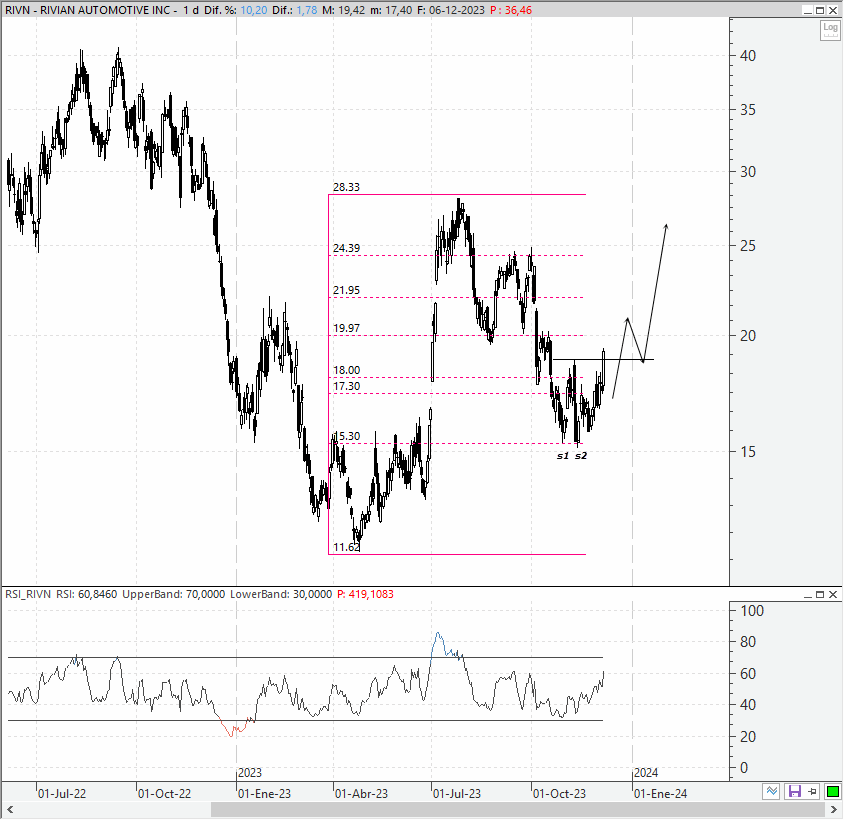Click the 2024 year marker
This screenshot has height=820, width=844.
pos(646,773)
